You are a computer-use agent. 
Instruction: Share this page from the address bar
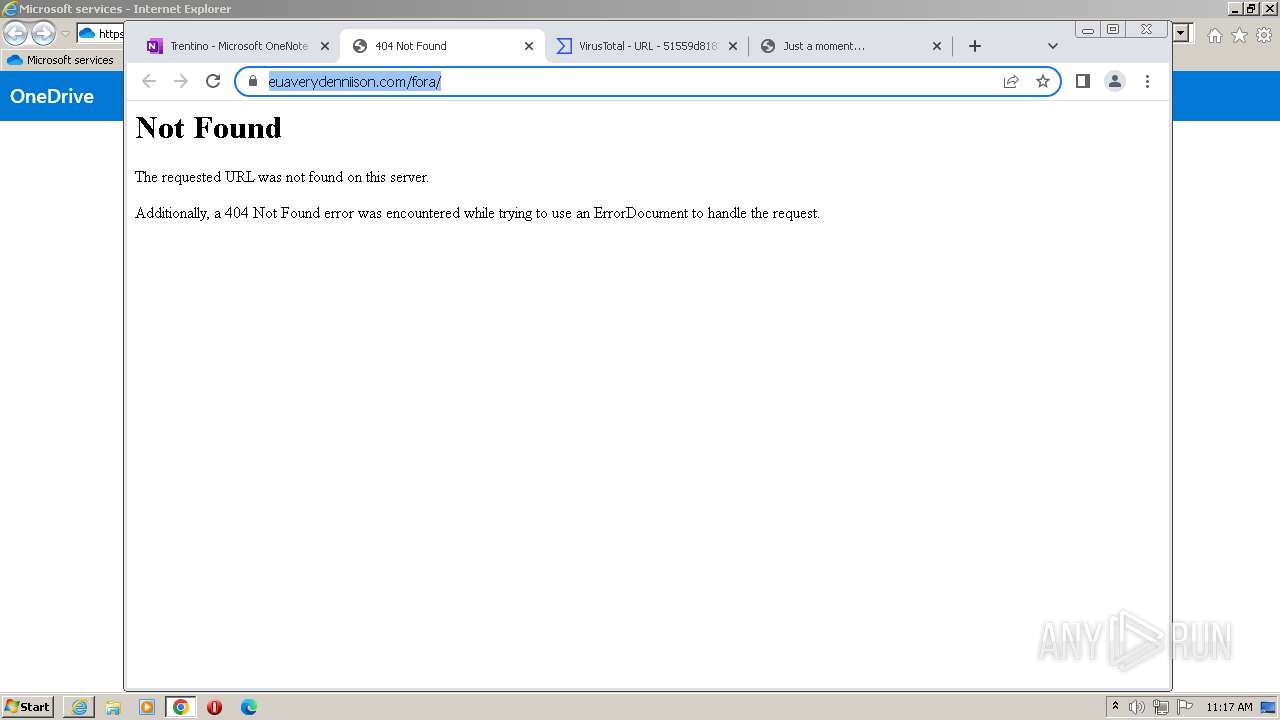tap(1011, 81)
